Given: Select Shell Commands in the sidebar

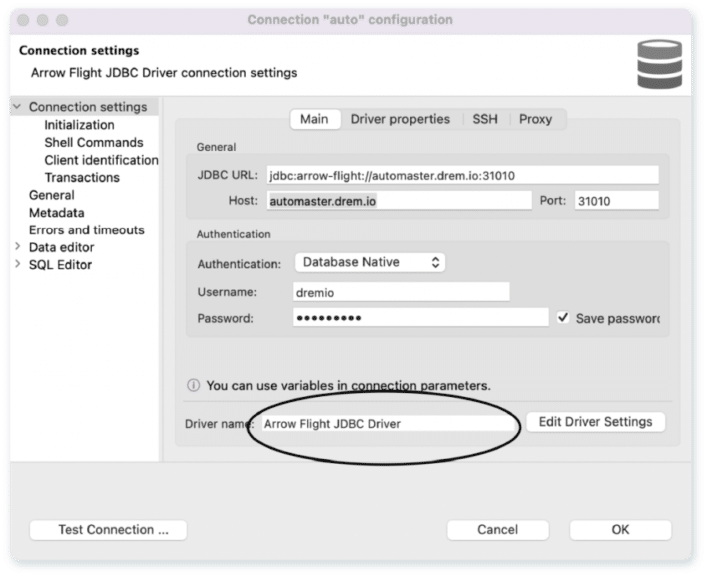Looking at the screenshot, I should pyautogui.click(x=94, y=142).
